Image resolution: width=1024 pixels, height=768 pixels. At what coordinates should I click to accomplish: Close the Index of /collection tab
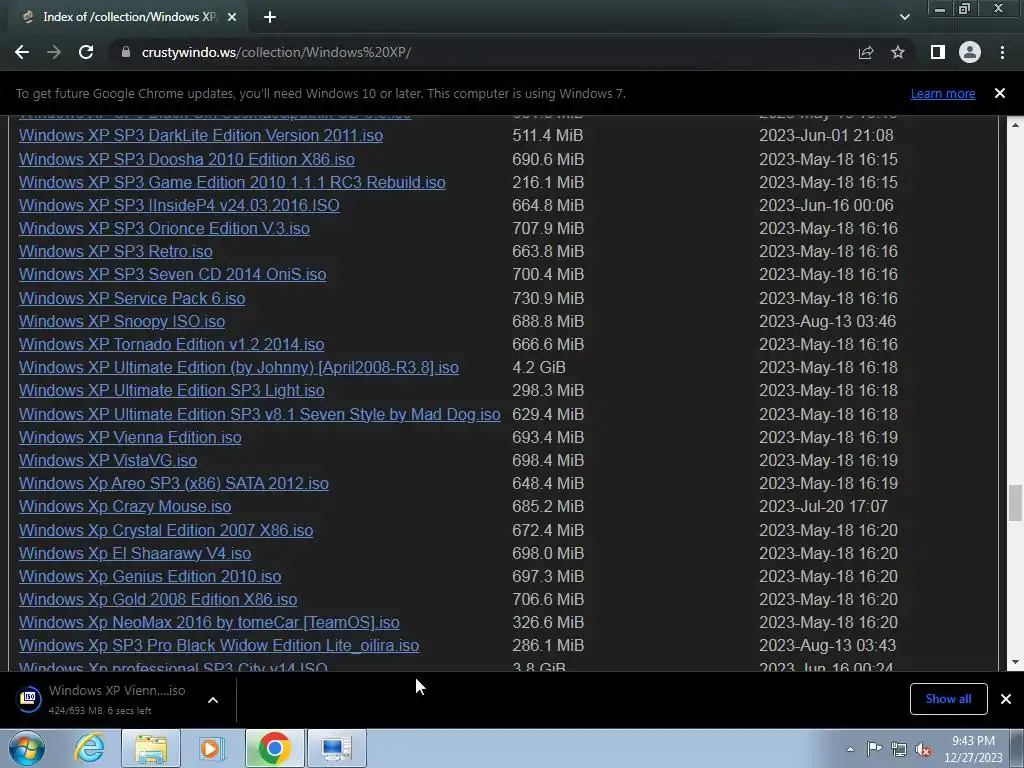[232, 17]
